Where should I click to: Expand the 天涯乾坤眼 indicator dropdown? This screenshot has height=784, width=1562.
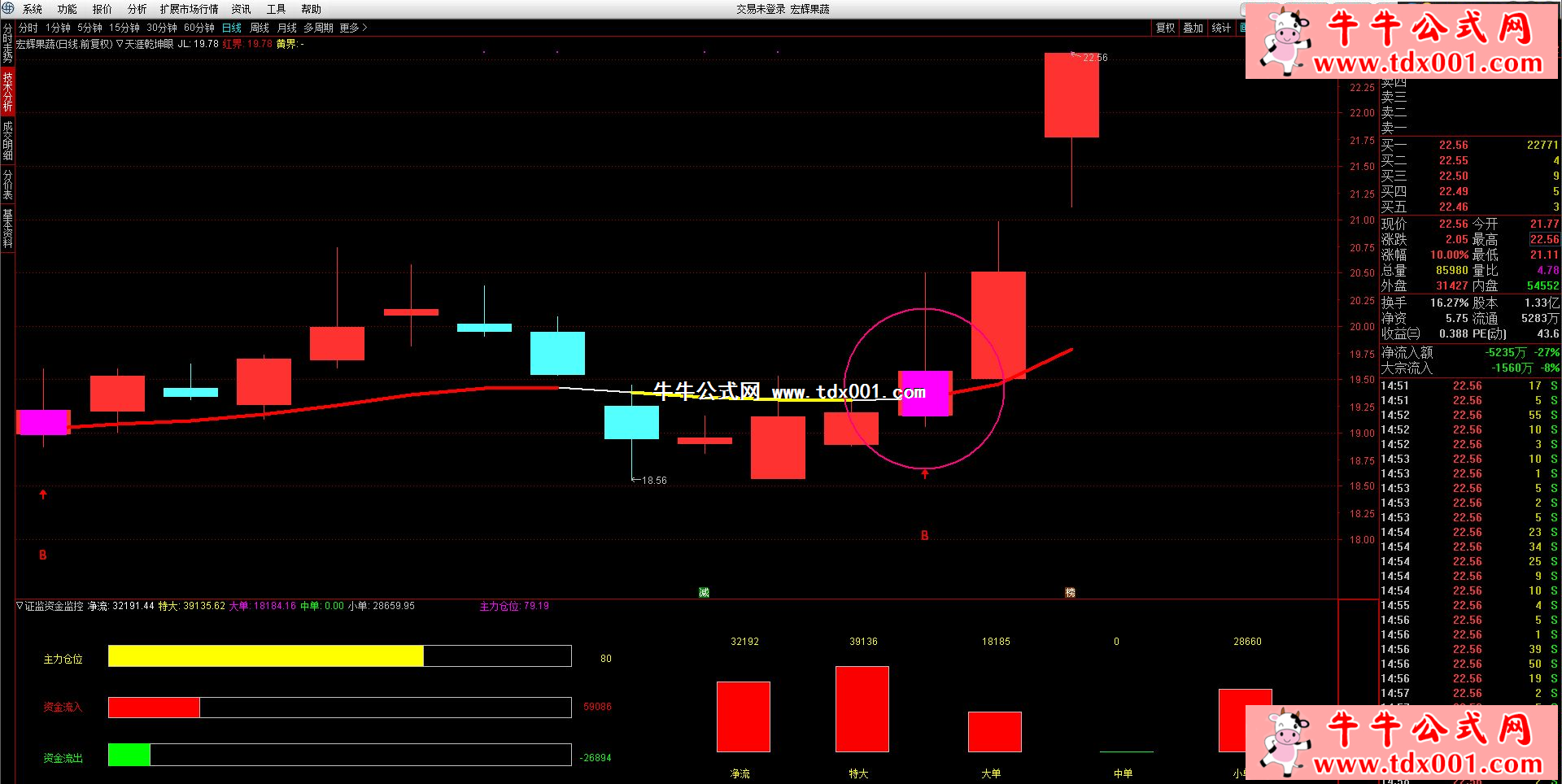120,44
